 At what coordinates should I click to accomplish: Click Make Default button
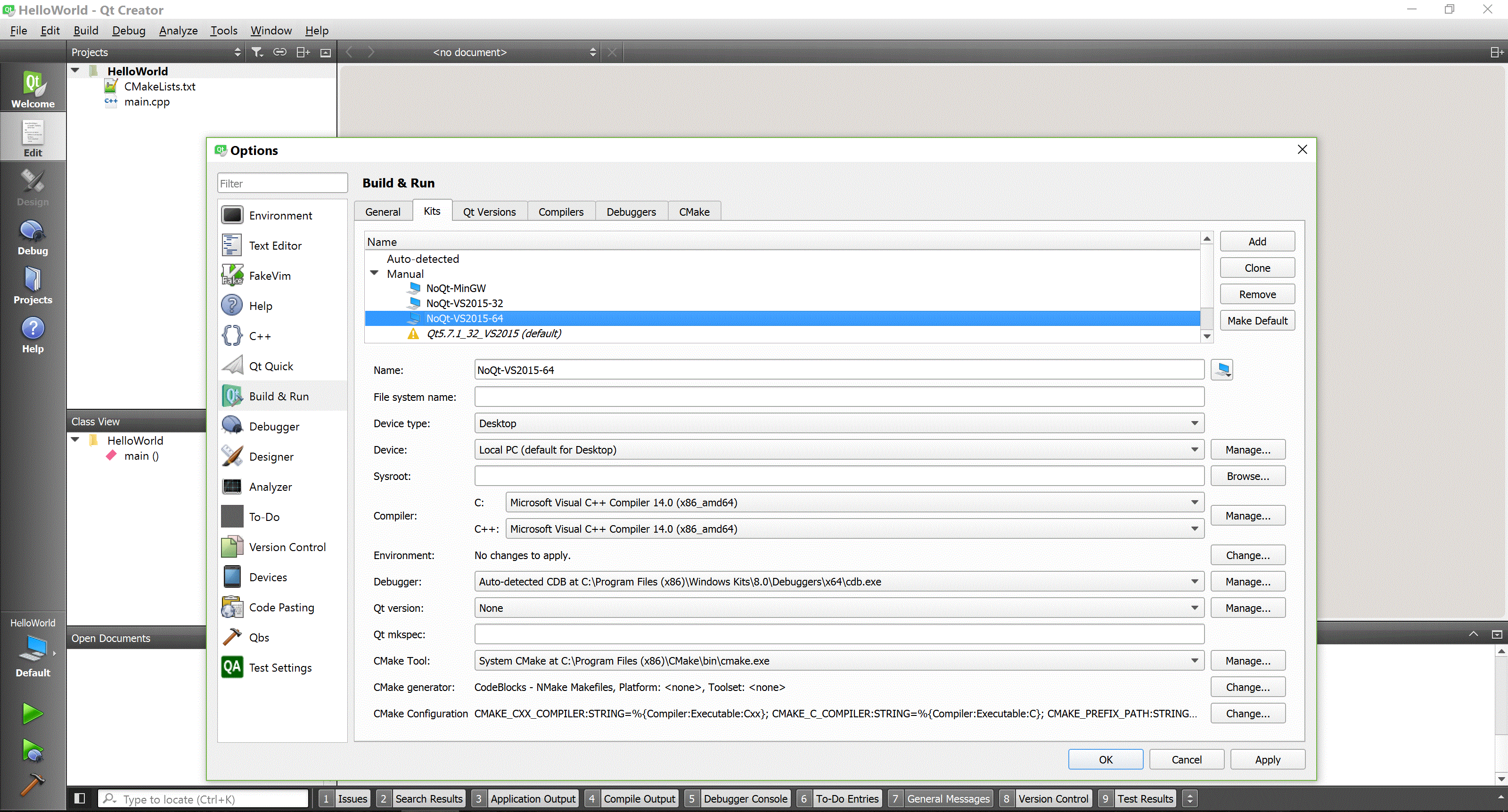click(x=1257, y=321)
